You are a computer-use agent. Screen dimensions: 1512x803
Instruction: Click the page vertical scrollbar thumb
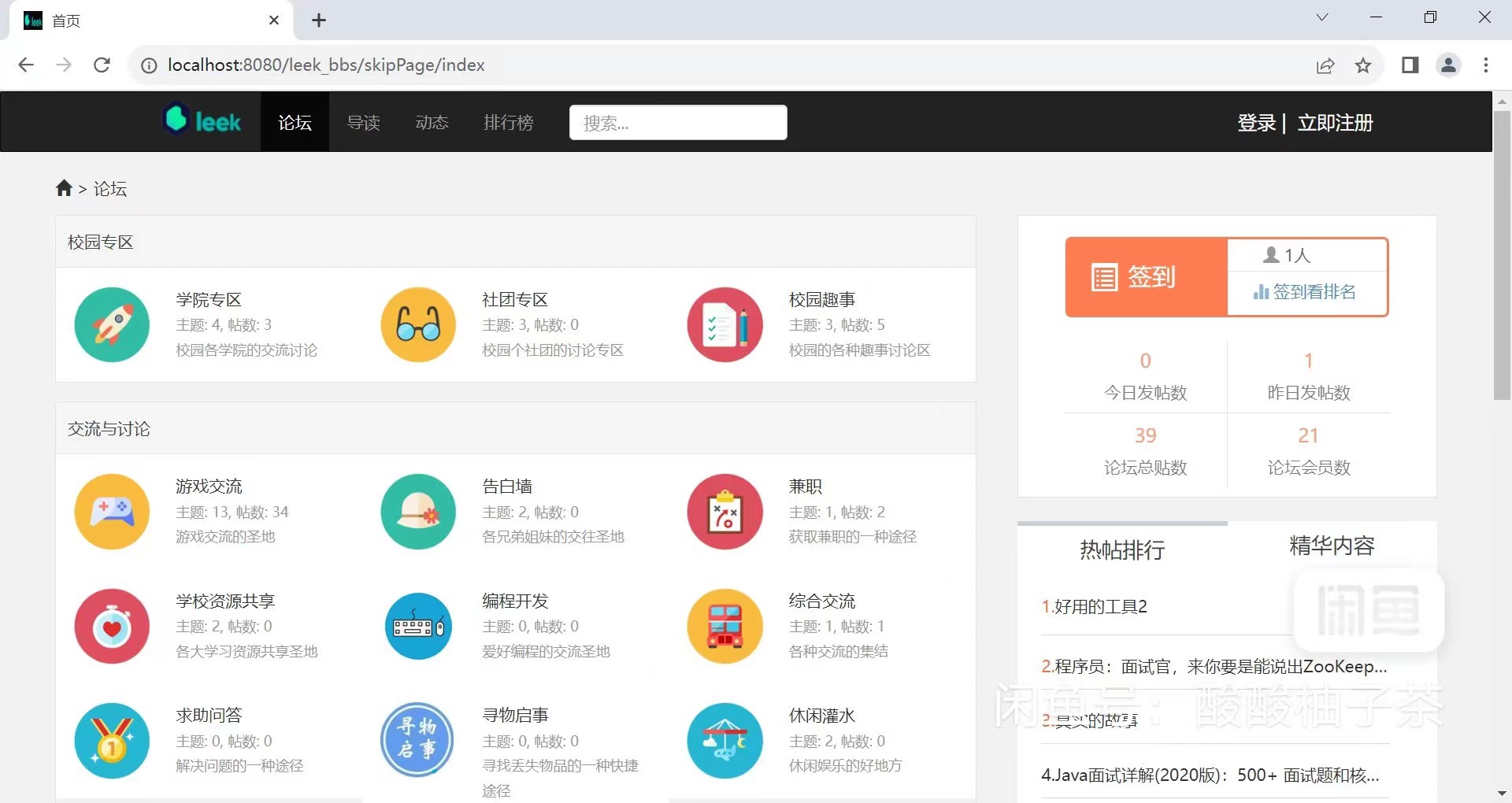[x=1502, y=252]
